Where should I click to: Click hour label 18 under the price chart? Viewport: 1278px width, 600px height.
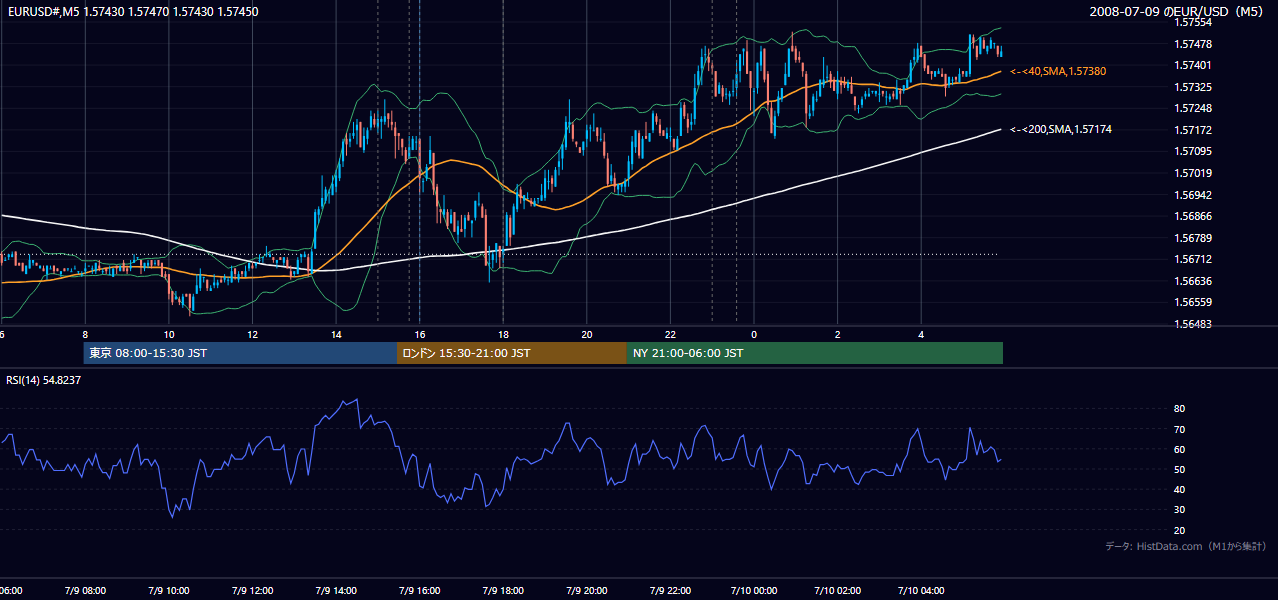tap(503, 334)
